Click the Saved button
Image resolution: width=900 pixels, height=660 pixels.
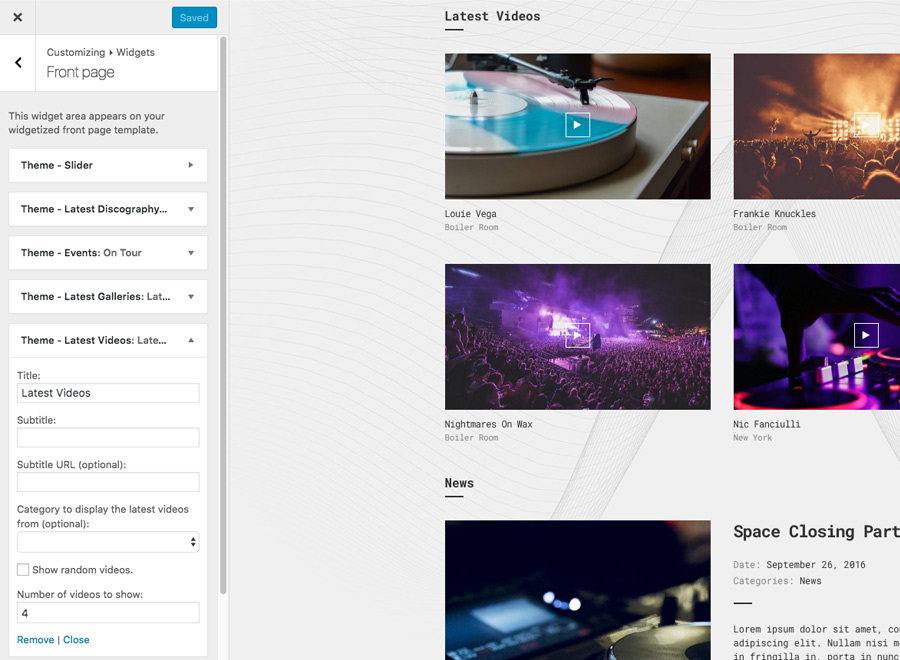[x=194, y=18]
